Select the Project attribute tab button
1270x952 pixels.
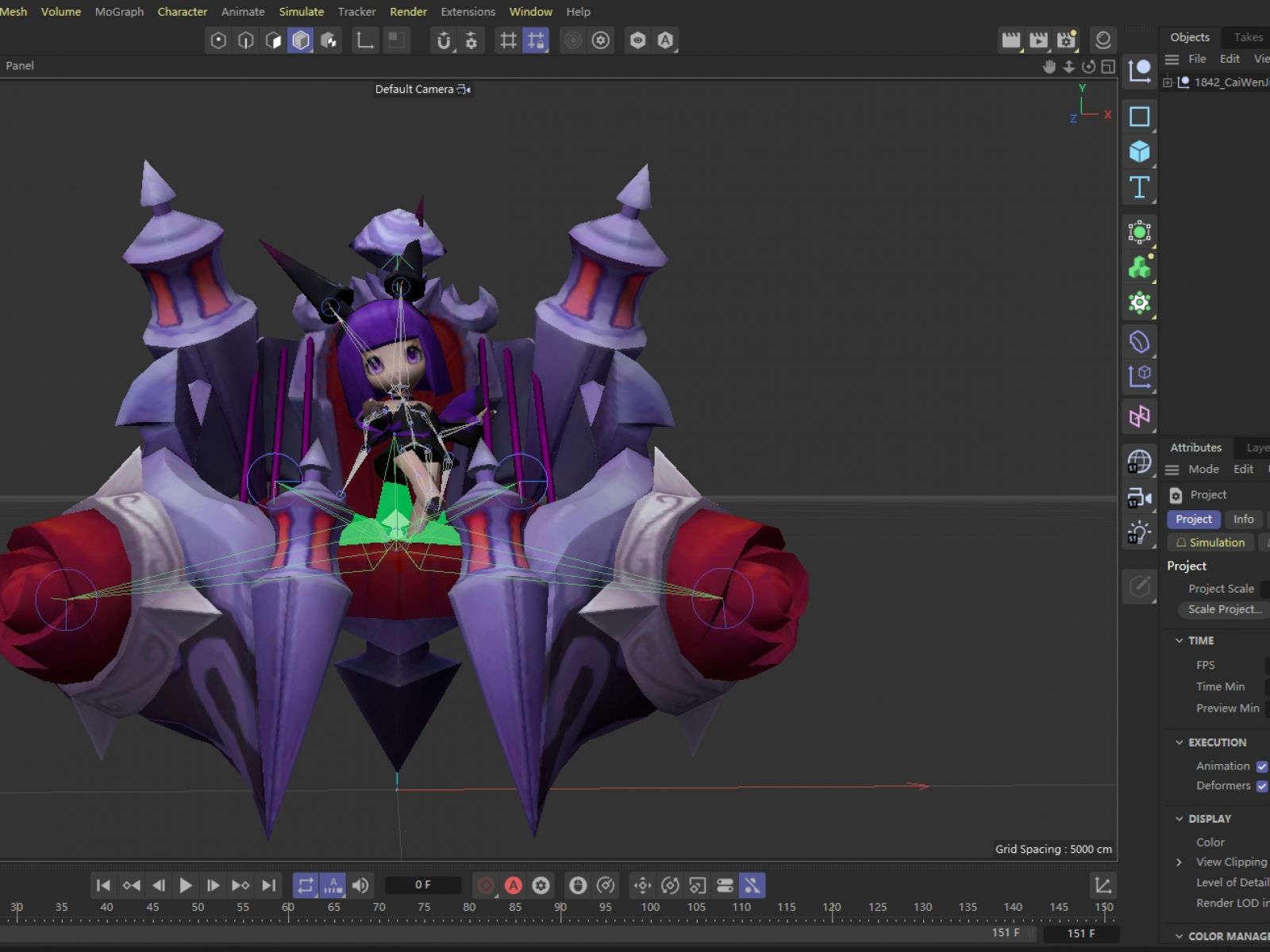[x=1193, y=519]
